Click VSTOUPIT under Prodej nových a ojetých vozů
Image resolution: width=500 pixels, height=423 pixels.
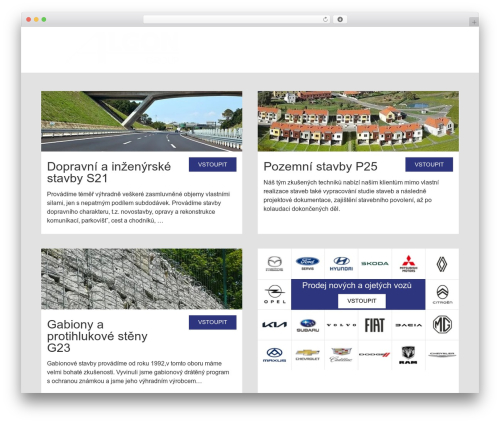tap(362, 301)
